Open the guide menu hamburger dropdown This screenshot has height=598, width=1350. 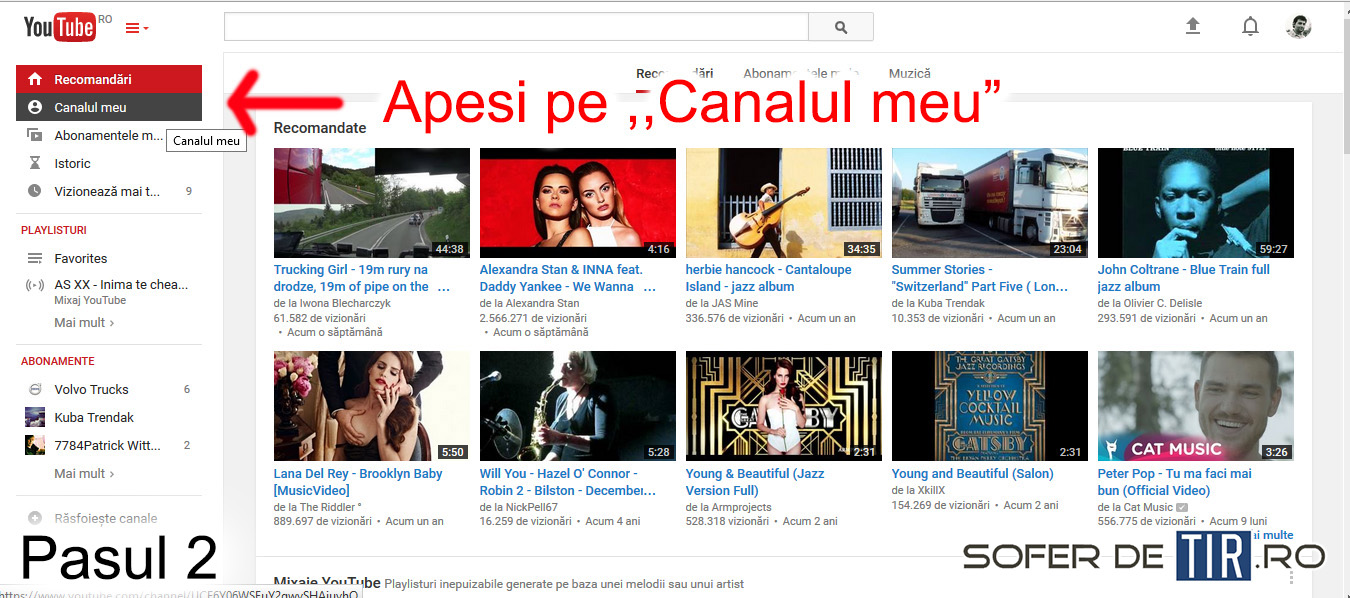(136, 28)
